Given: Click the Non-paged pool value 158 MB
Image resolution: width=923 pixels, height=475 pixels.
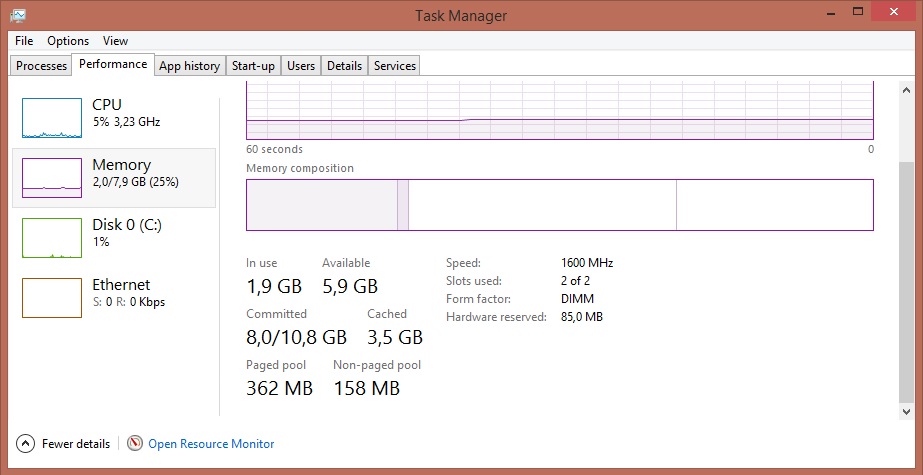Looking at the screenshot, I should (367, 388).
